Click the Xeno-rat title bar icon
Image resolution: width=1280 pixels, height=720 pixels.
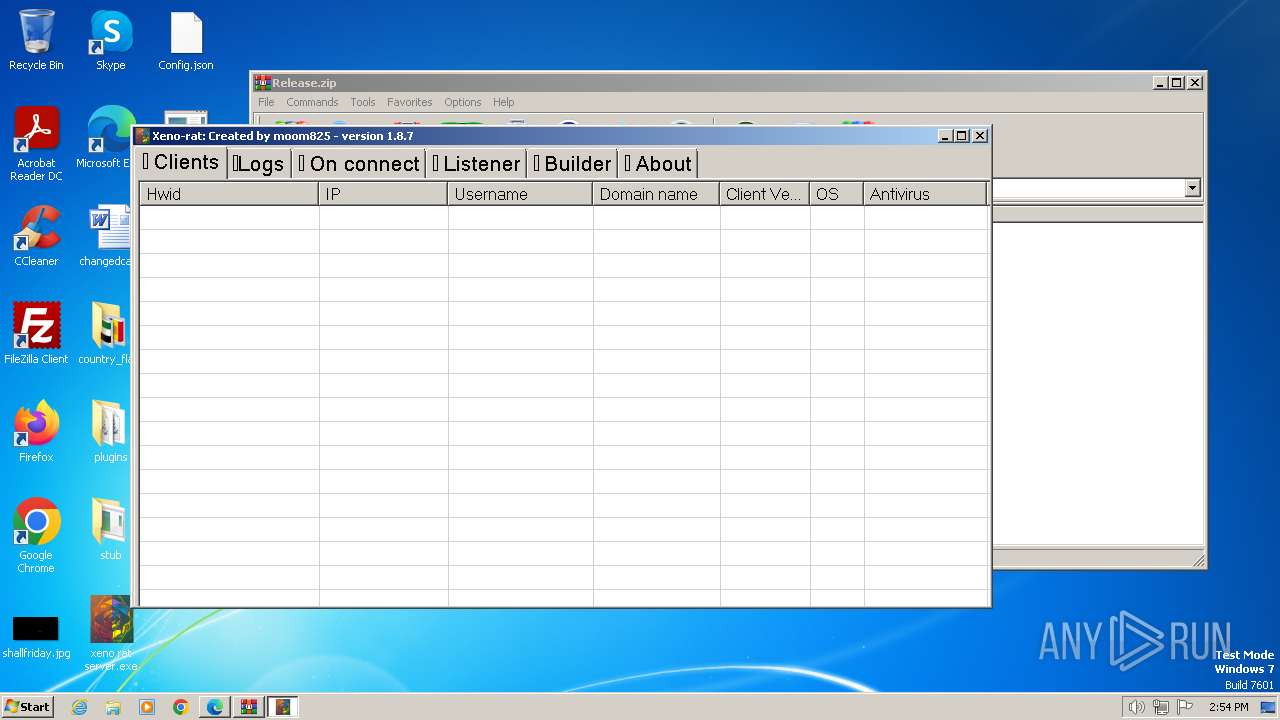(x=143, y=136)
